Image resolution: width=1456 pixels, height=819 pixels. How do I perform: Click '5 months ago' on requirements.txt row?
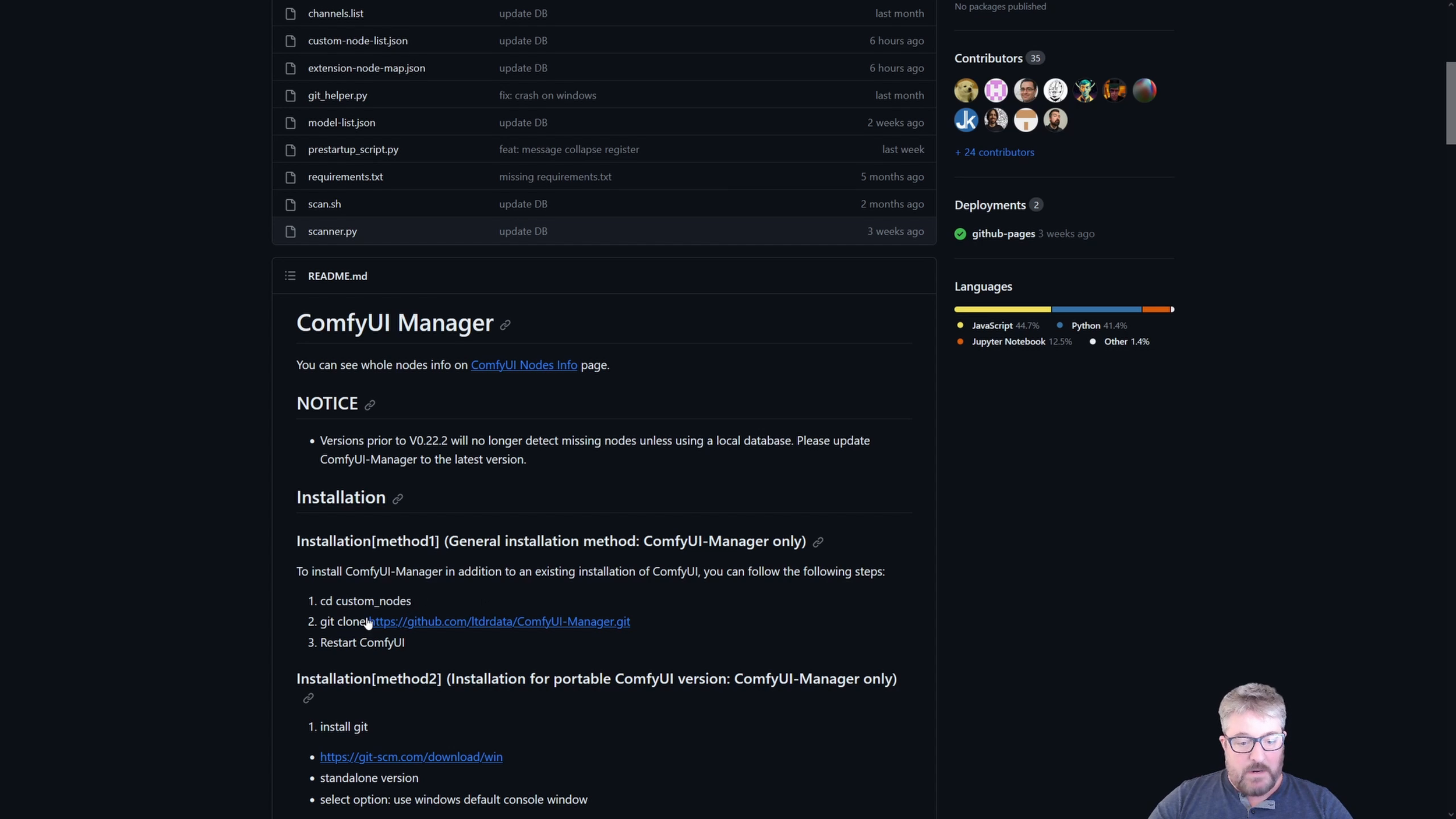[892, 177]
